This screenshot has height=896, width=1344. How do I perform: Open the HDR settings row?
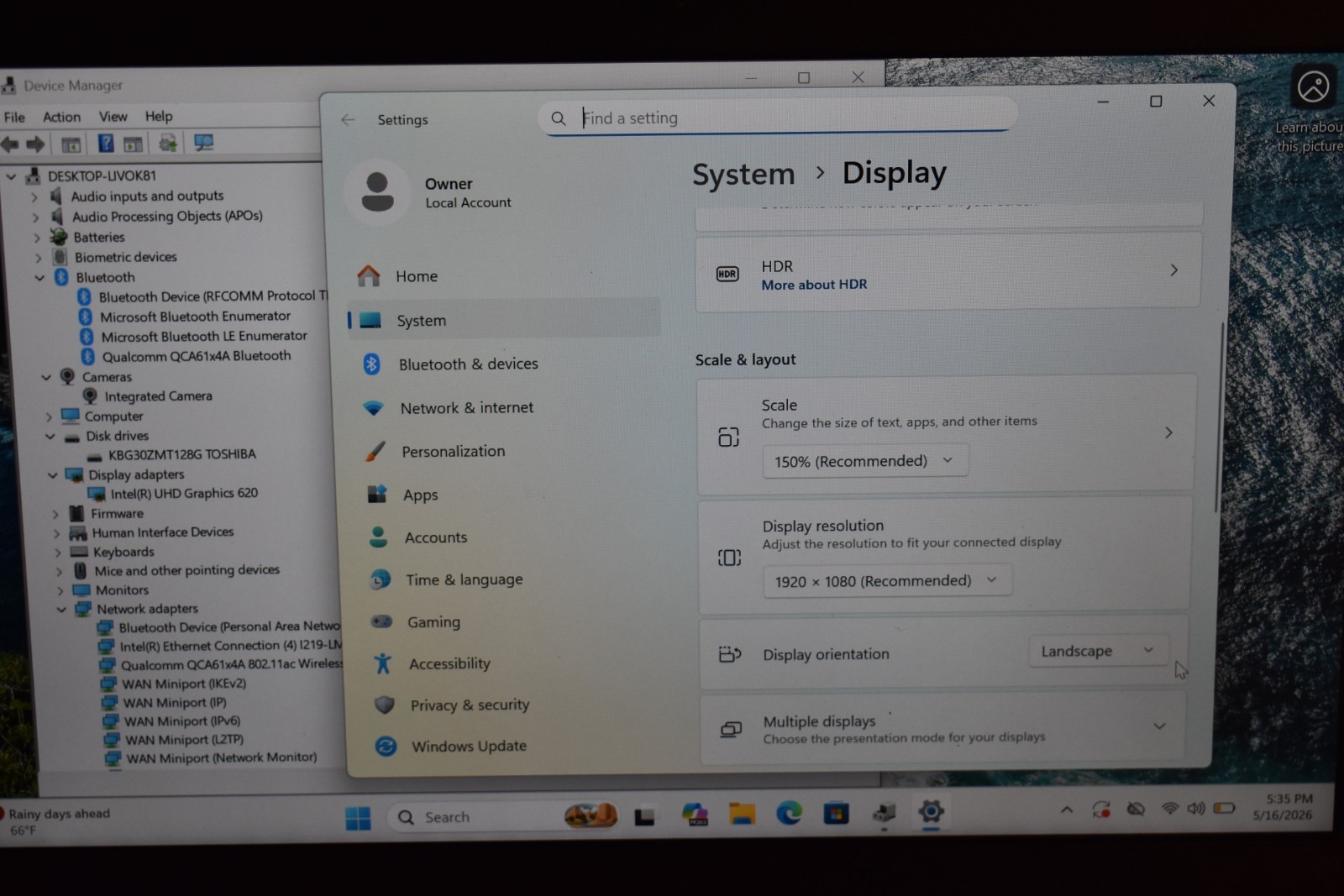coord(948,272)
